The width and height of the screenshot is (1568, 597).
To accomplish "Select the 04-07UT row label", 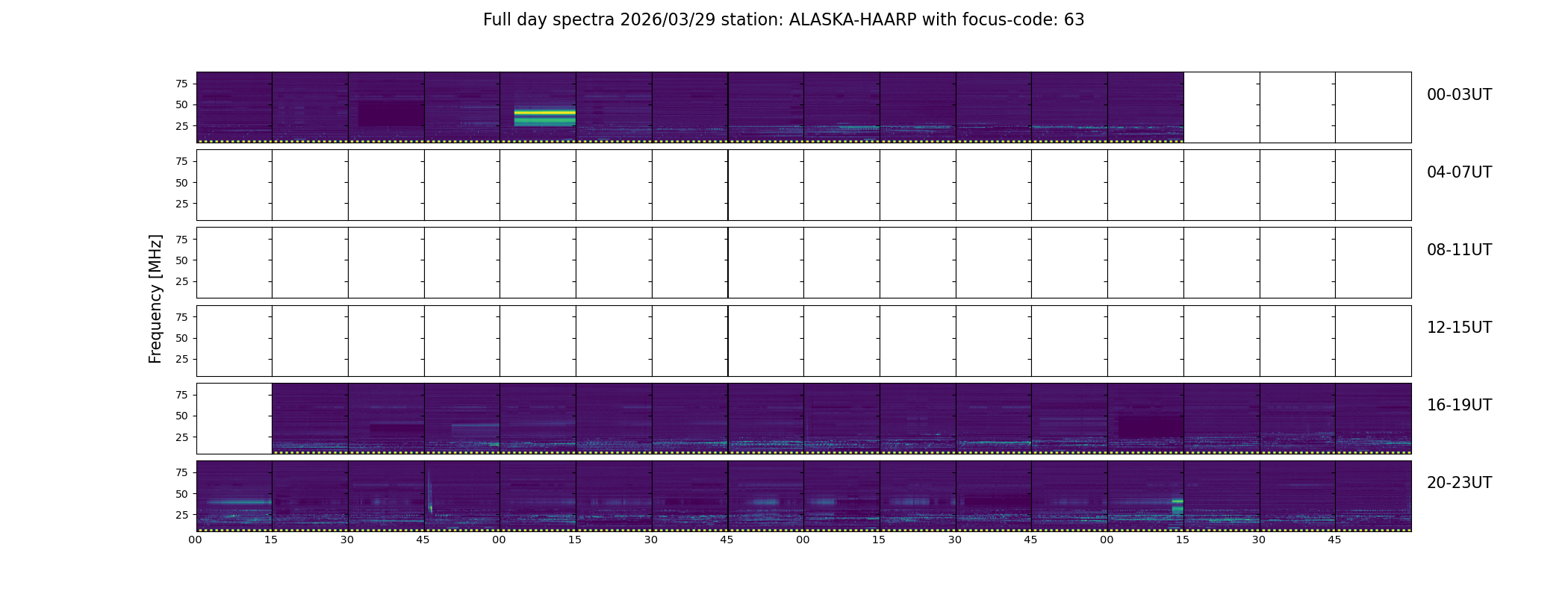I will click(x=1459, y=172).
